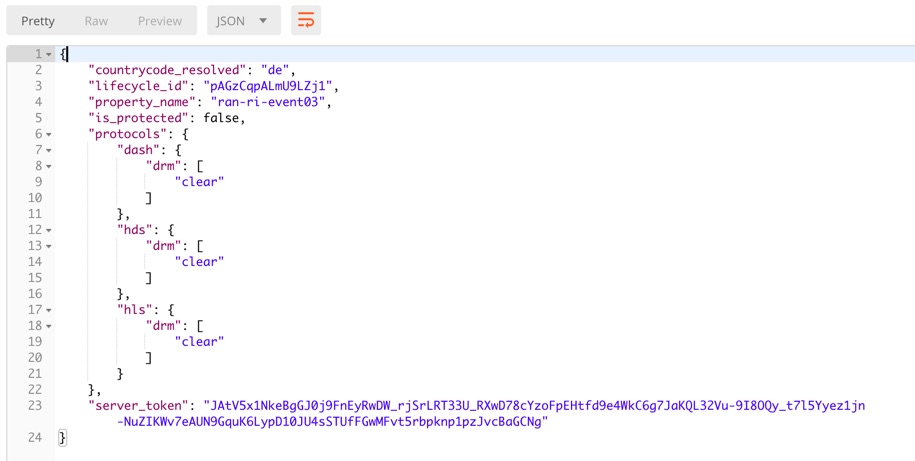Open the JSON format dropdown
Image resolution: width=915 pixels, height=461 pixels.
[x=243, y=21]
